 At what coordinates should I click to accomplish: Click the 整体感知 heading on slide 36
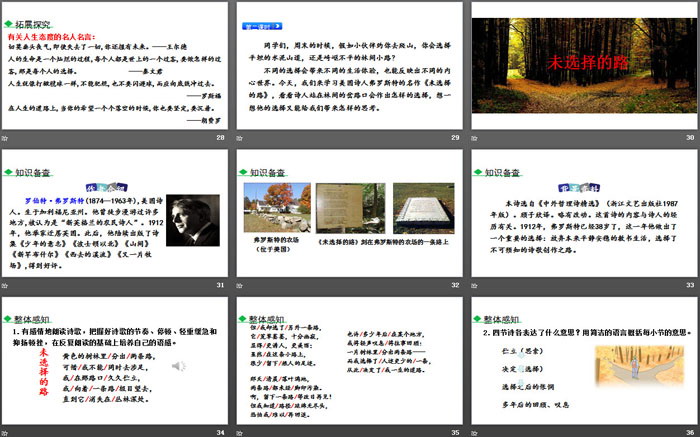coord(501,319)
